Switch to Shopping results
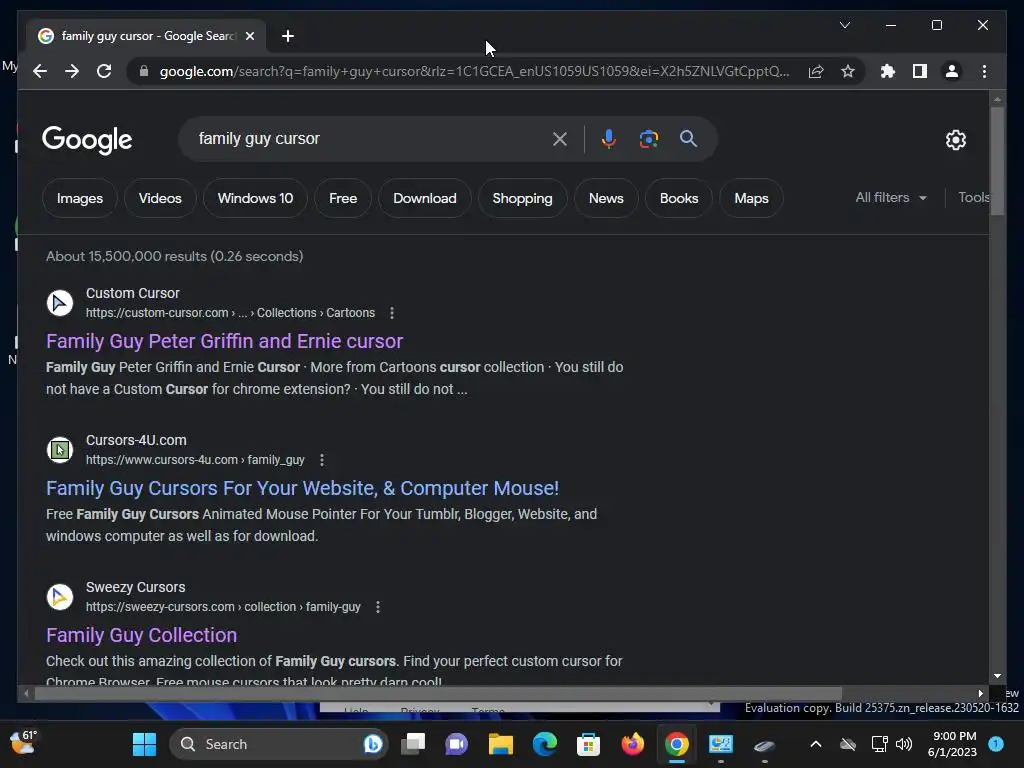 [522, 198]
